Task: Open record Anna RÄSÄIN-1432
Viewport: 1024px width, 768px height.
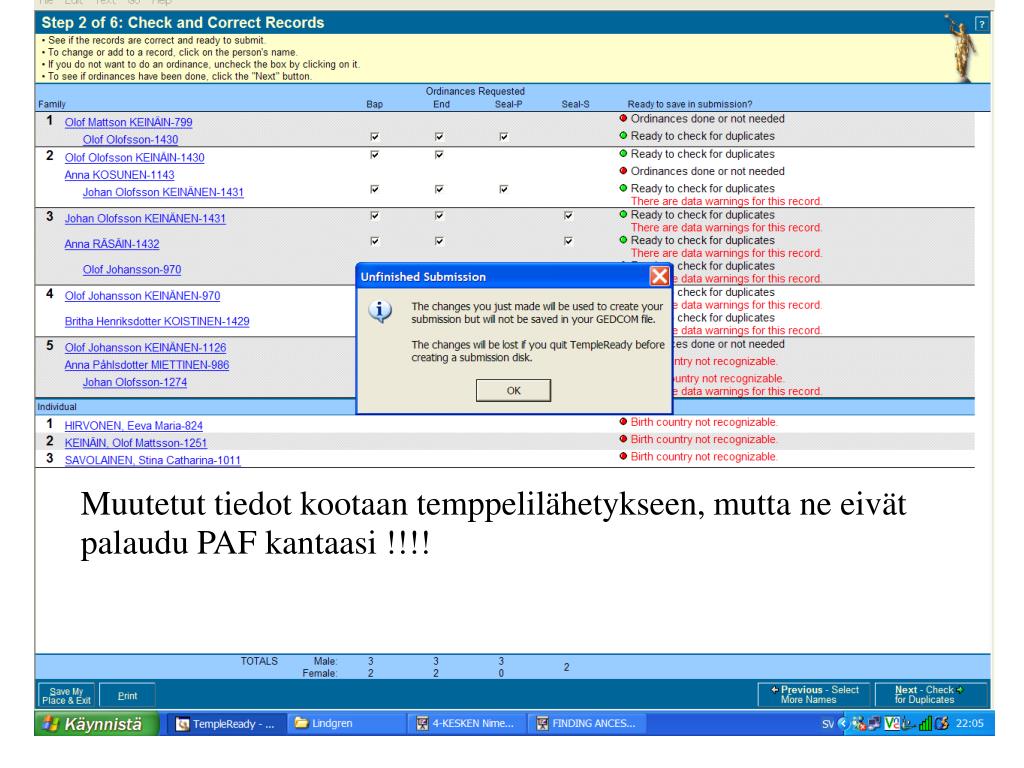Action: click(x=112, y=244)
